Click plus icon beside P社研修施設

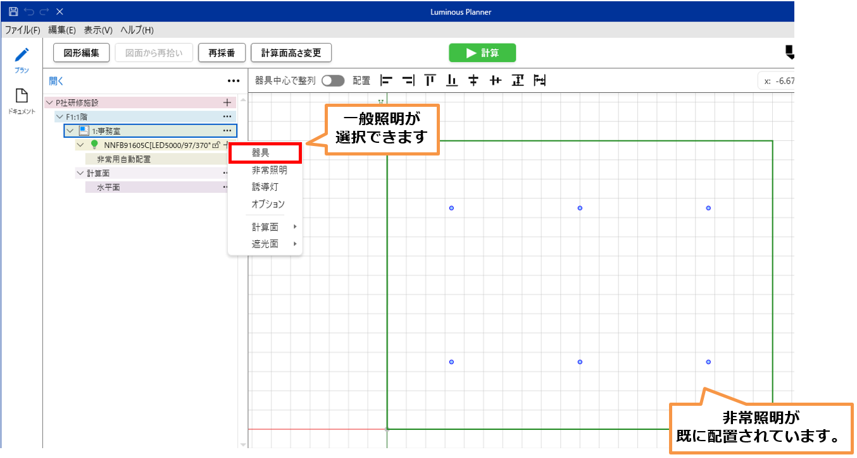[227, 102]
